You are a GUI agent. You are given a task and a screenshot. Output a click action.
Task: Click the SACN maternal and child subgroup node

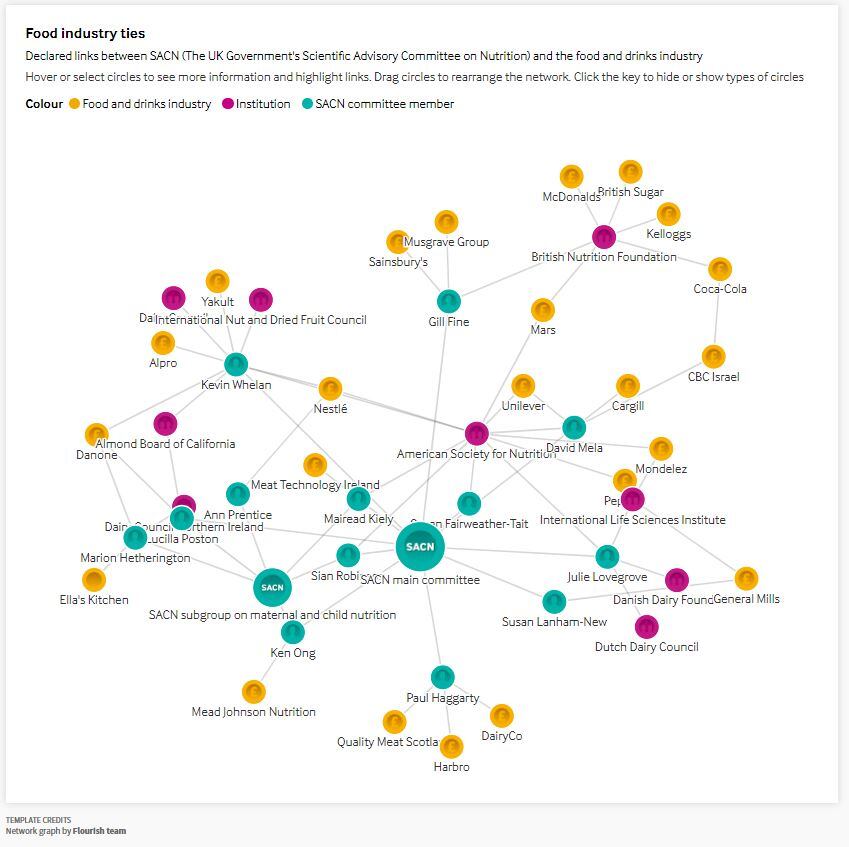(272, 587)
